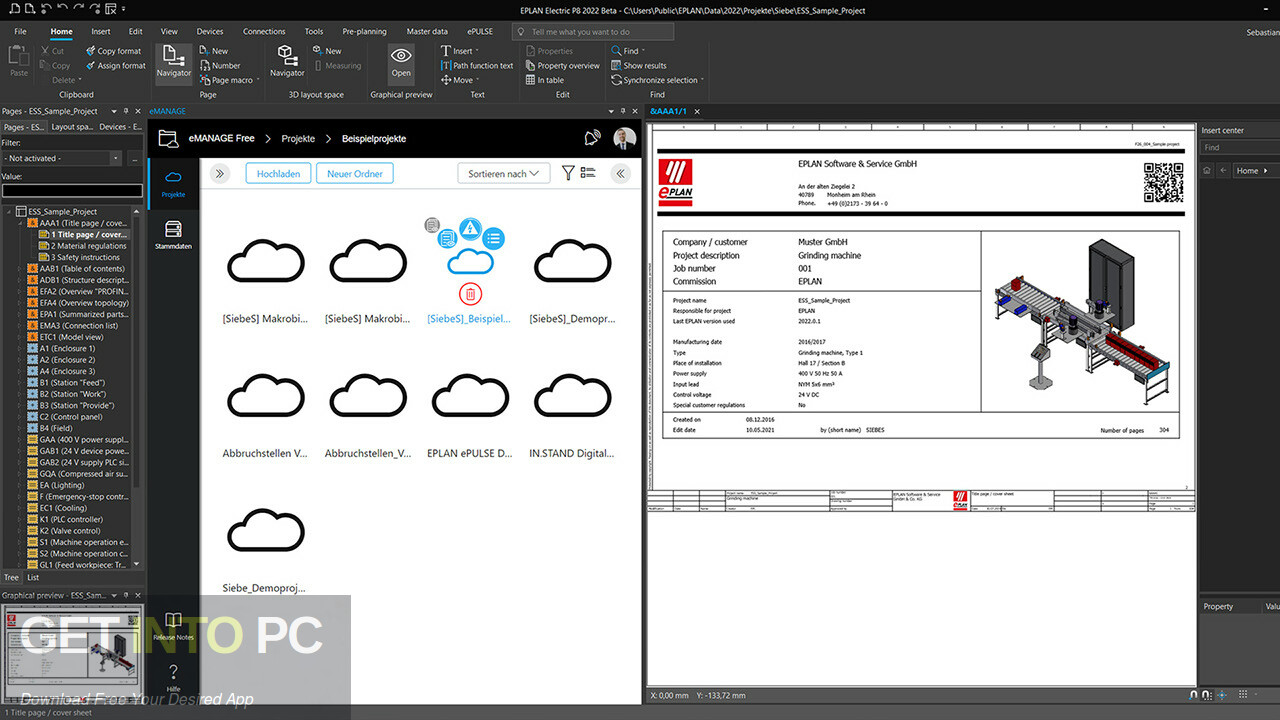The width and height of the screenshot is (1280, 720).
Task: Open the Text Insert dropdown
Action: [459, 51]
